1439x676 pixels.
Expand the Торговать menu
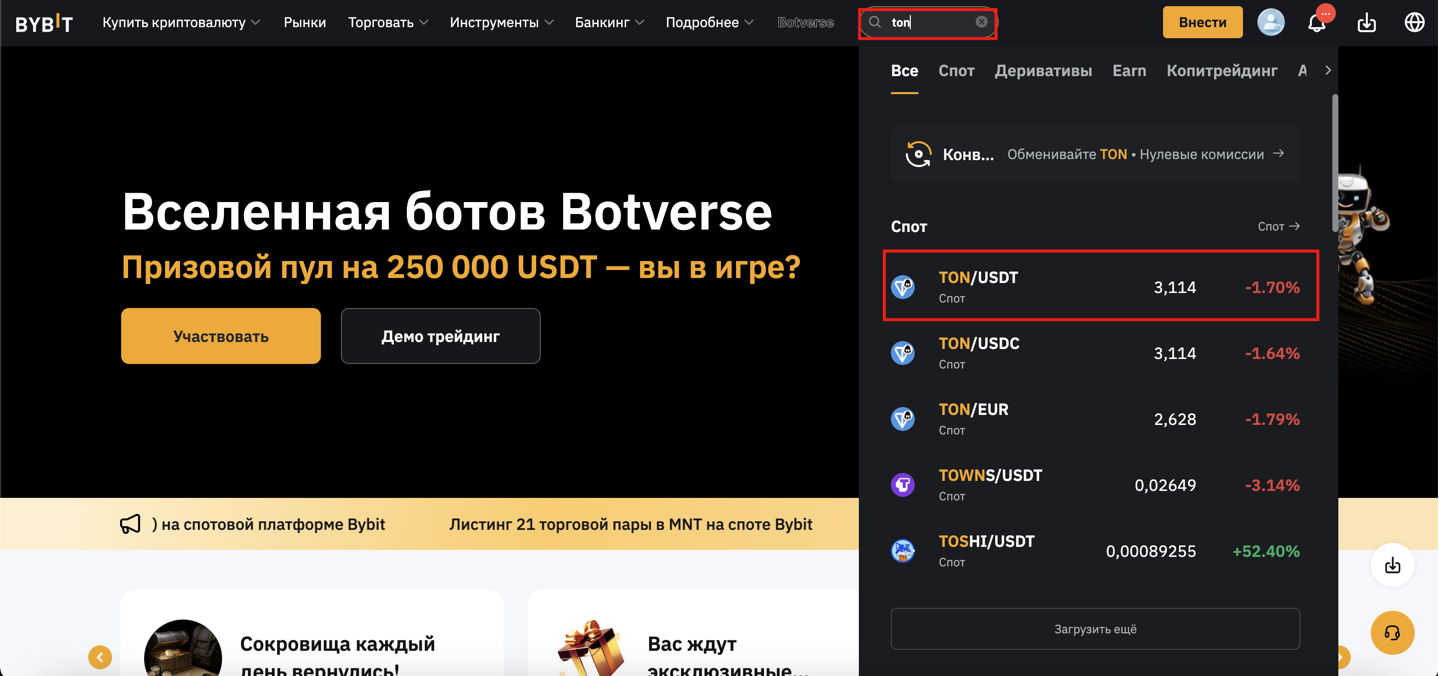coord(388,22)
